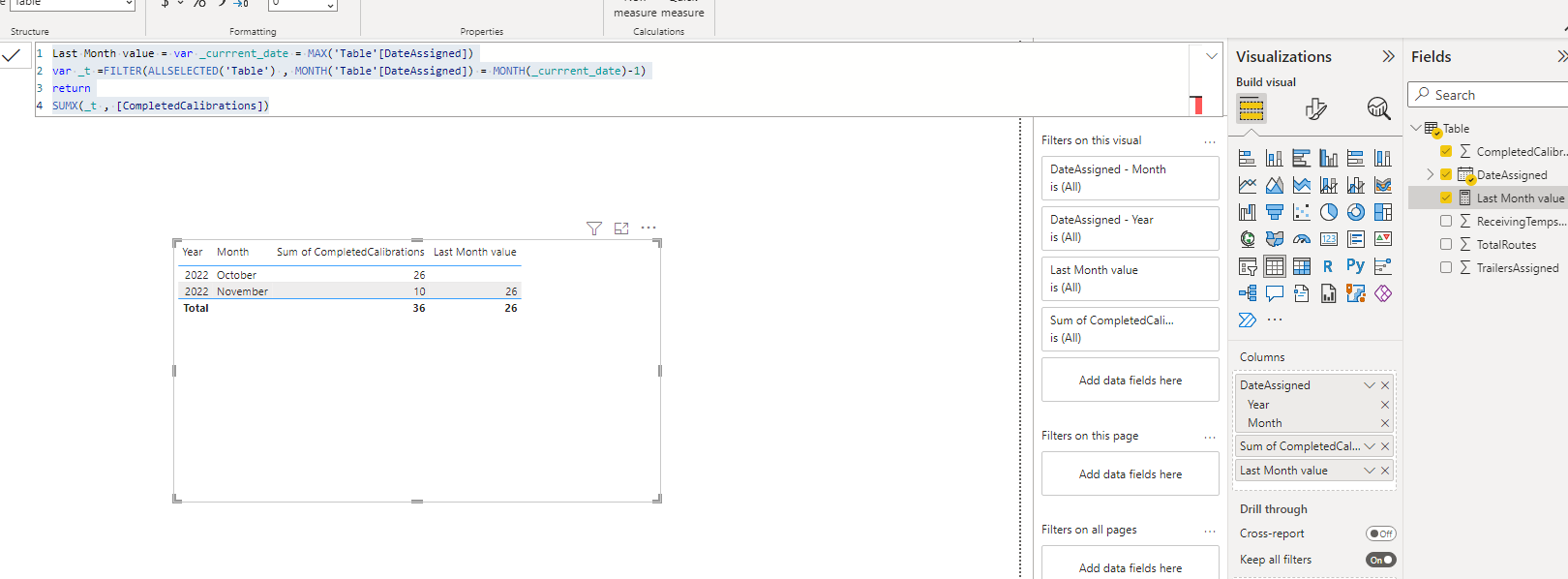The height and width of the screenshot is (579, 1568).
Task: Select the Decomposition tree visual
Action: [1247, 293]
